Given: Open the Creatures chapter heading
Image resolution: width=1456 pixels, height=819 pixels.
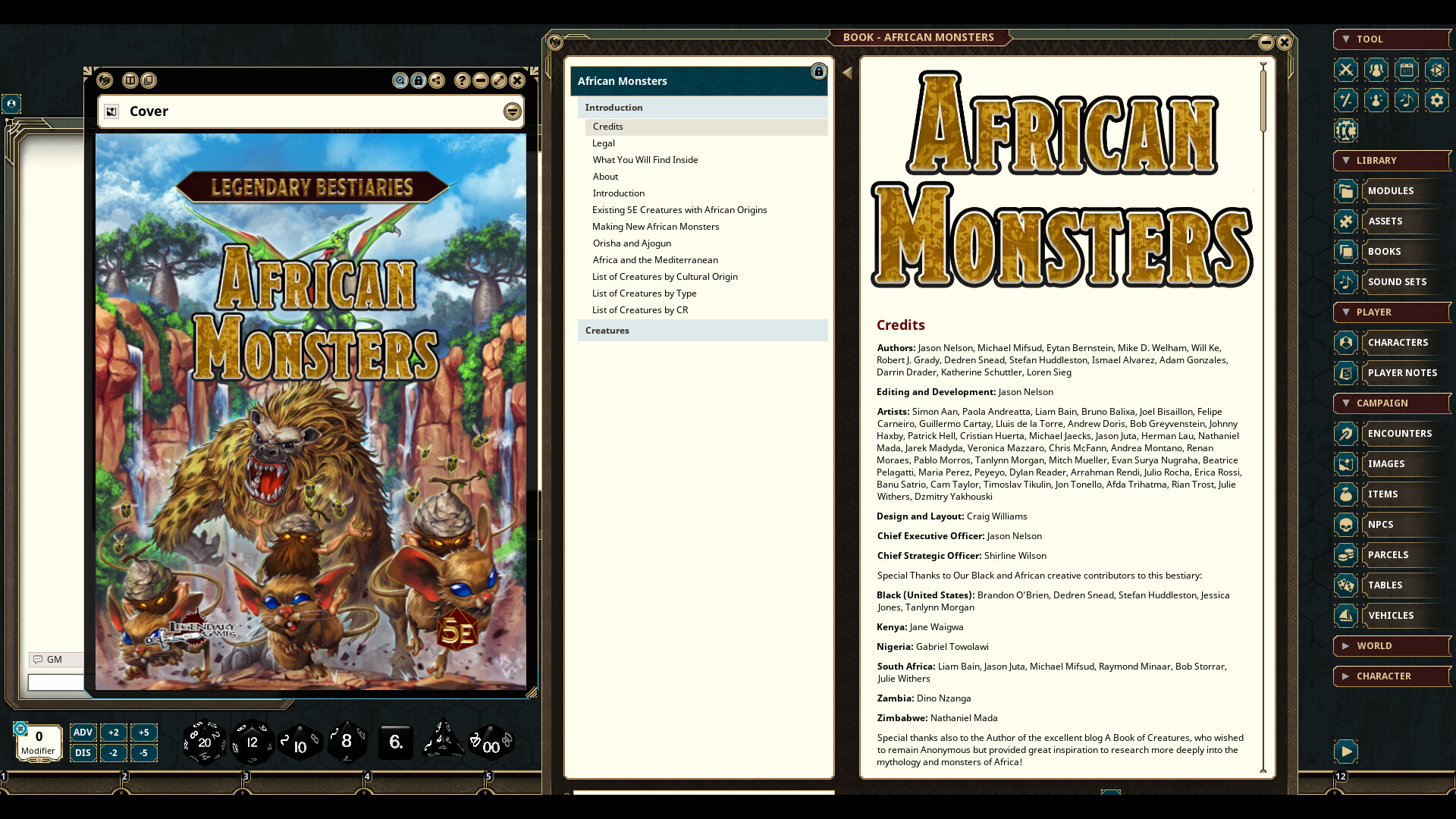Looking at the screenshot, I should coord(607,331).
